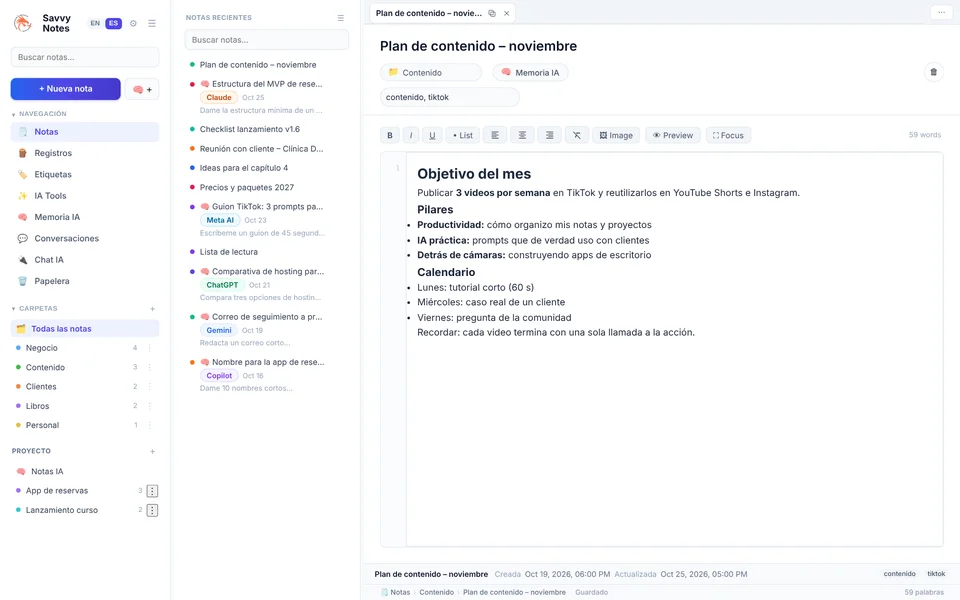
Task: Toggle sidebar hamburger menu icon
Action: pyautogui.click(x=152, y=23)
